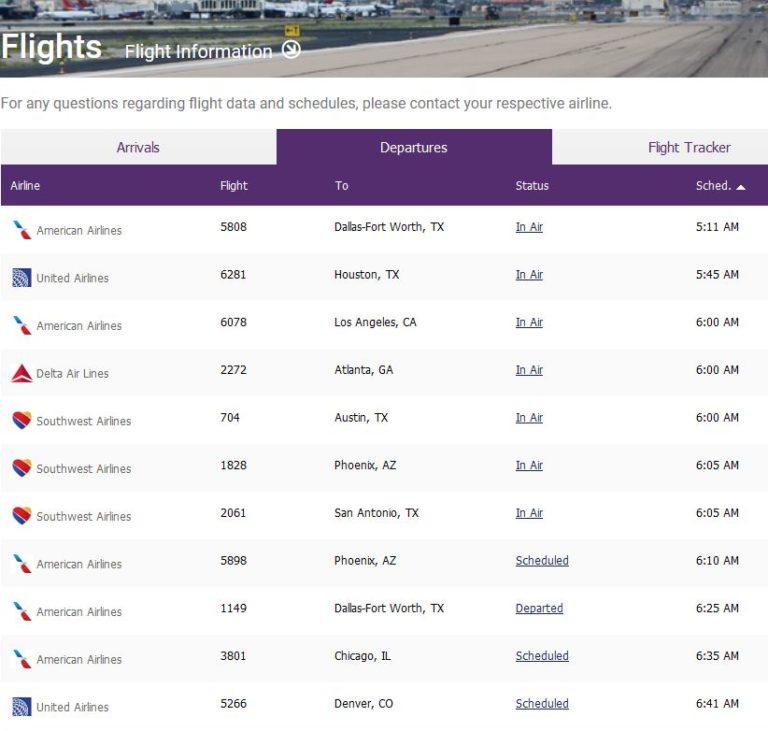The image size is (768, 731).
Task: Click destination Houston, TX
Action: 366,274
